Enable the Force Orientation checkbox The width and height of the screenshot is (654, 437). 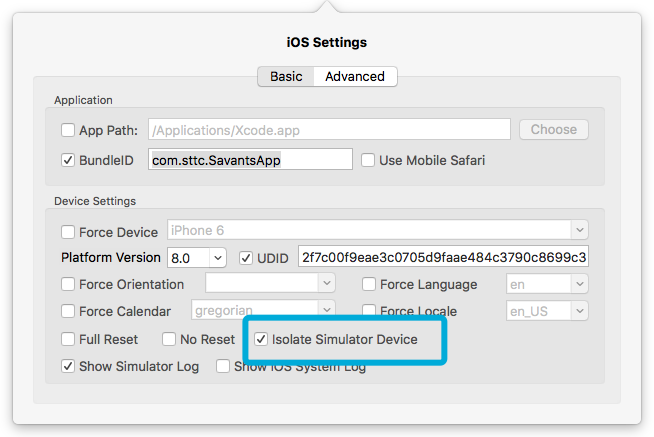click(x=68, y=284)
